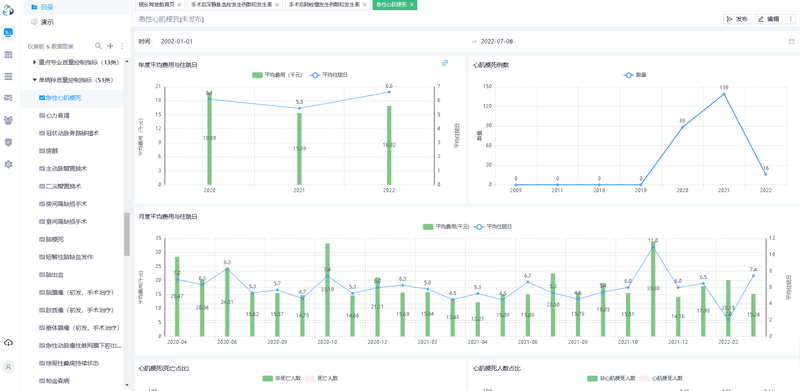Viewport: 800px width, 391px height.
Task: Click the app logo icon
Action: click(8, 10)
